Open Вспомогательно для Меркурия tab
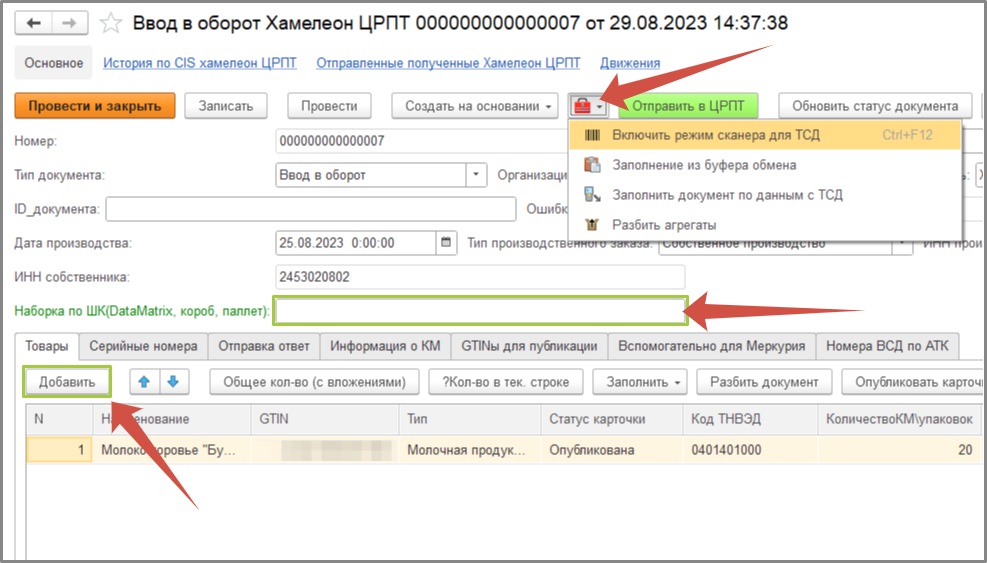The image size is (987, 563). click(711, 346)
